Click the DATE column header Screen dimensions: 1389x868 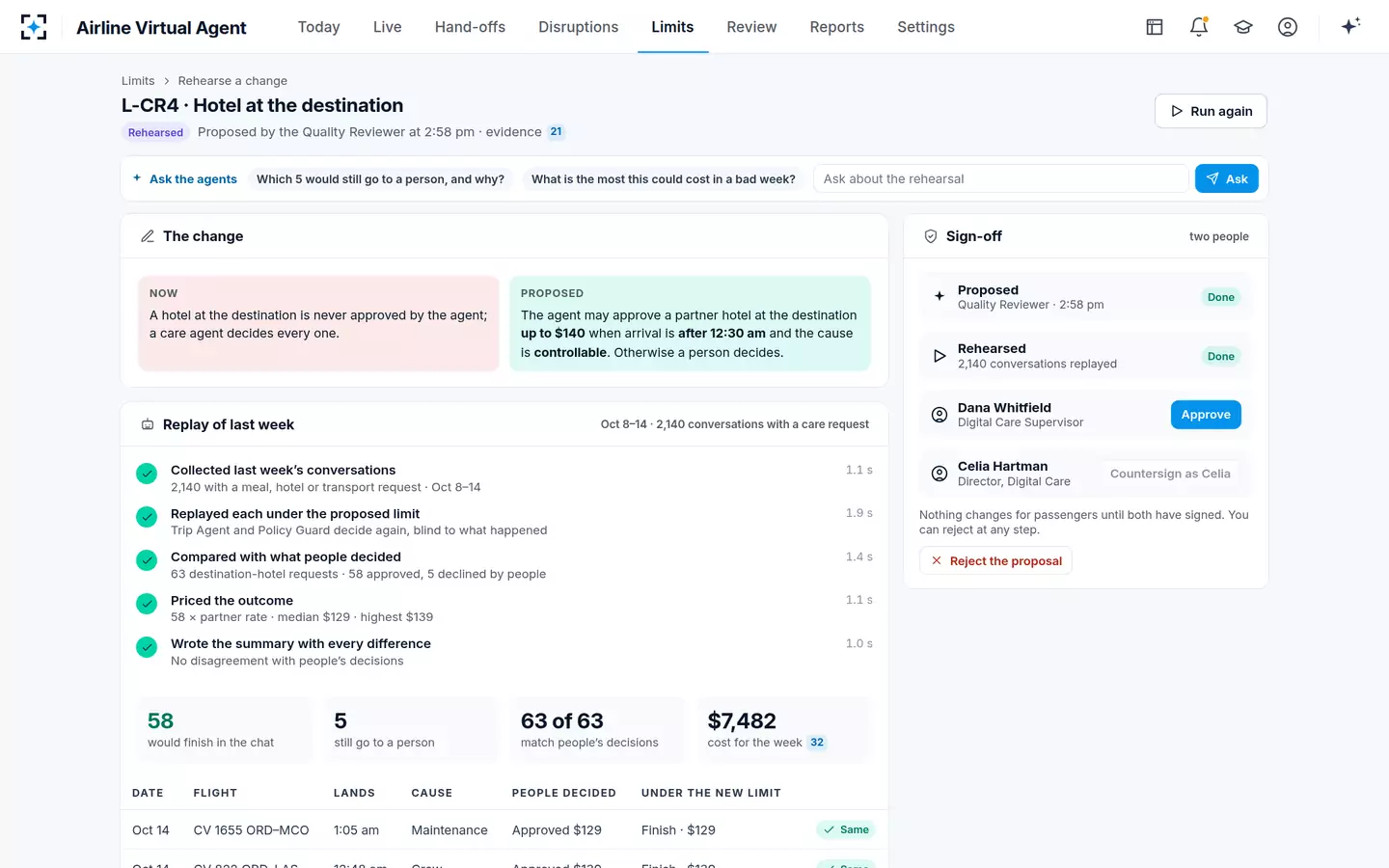click(x=148, y=793)
